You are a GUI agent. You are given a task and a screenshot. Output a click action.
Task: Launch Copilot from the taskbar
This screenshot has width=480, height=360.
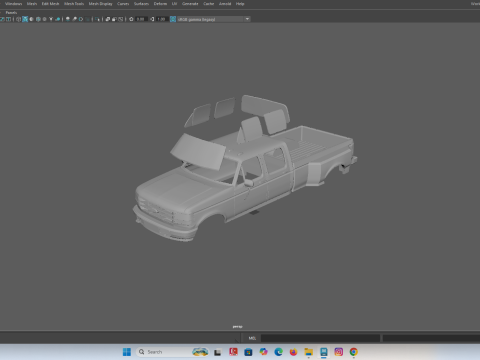click(x=263, y=352)
